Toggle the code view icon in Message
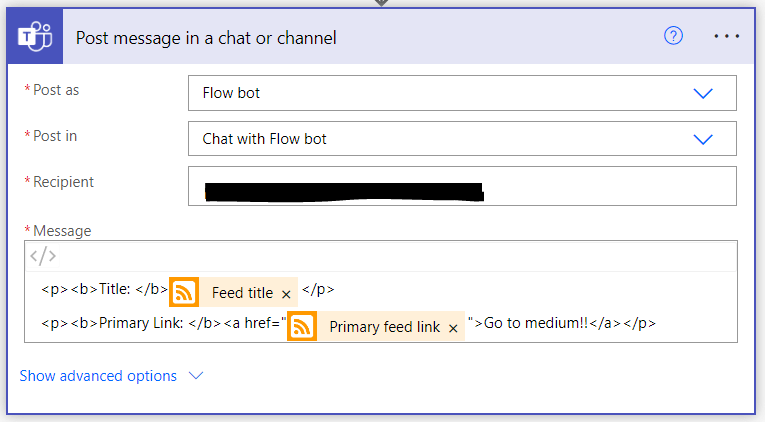 (x=43, y=256)
